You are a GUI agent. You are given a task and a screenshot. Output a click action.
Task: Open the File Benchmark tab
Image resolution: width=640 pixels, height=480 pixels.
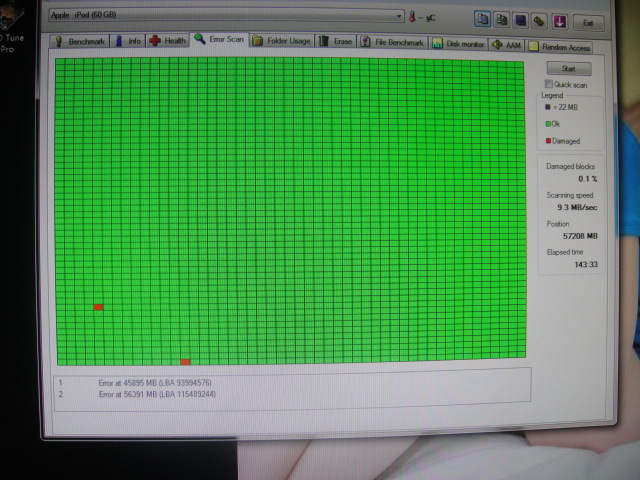click(x=393, y=43)
